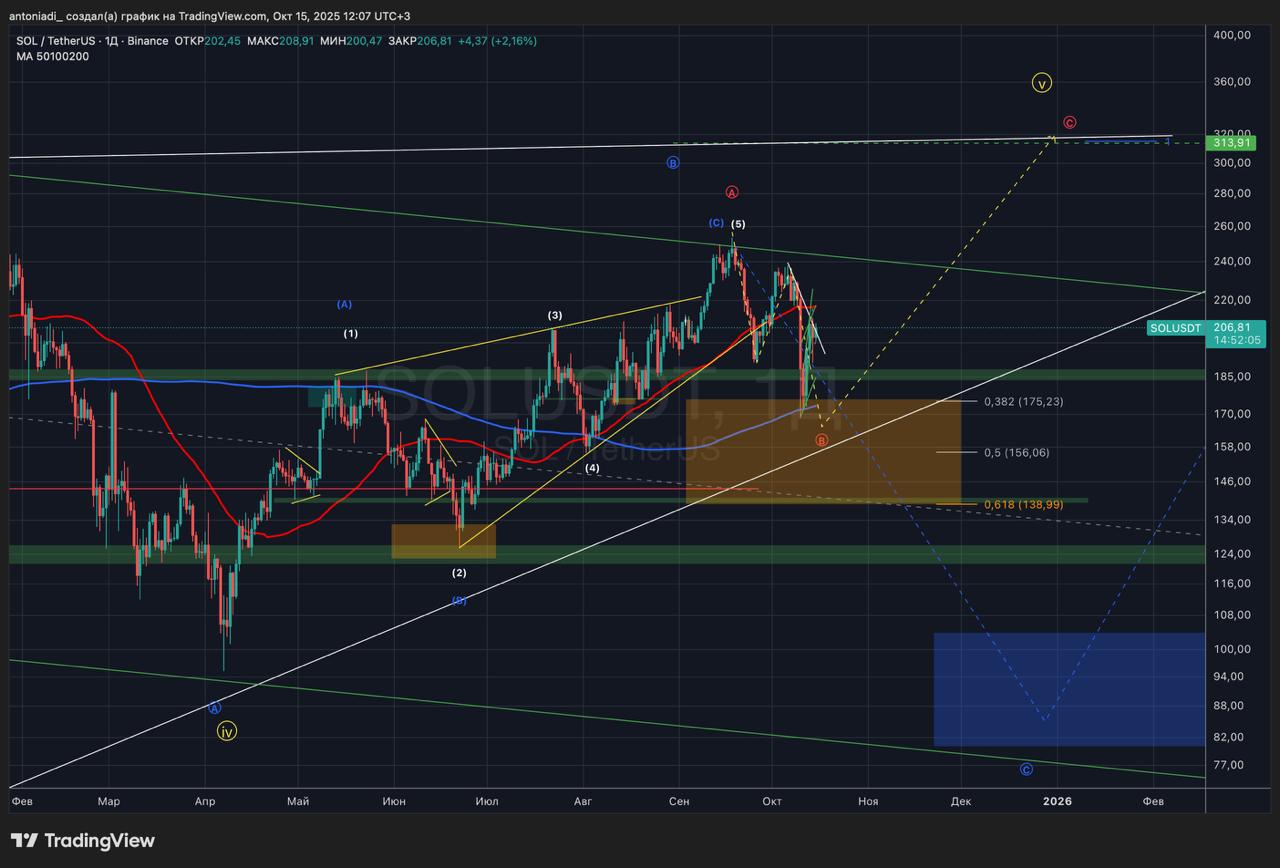
Task: Click the red circled A wave label
Action: pos(731,192)
